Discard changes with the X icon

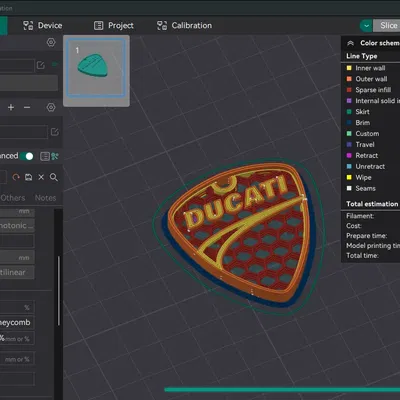[x=41, y=177]
